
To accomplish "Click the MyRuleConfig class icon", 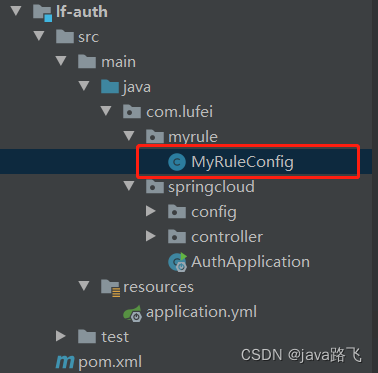I will click(177, 162).
